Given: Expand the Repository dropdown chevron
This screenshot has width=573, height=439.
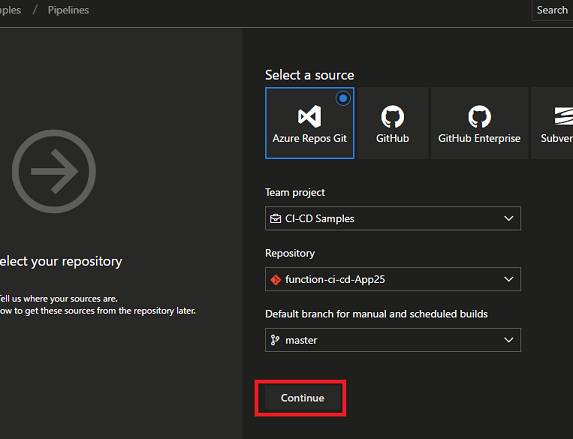Looking at the screenshot, I should (509, 279).
